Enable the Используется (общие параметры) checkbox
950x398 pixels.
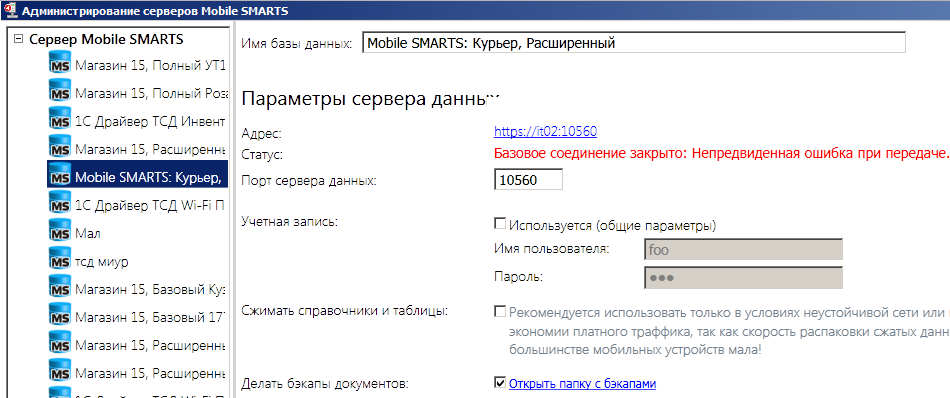(x=500, y=225)
